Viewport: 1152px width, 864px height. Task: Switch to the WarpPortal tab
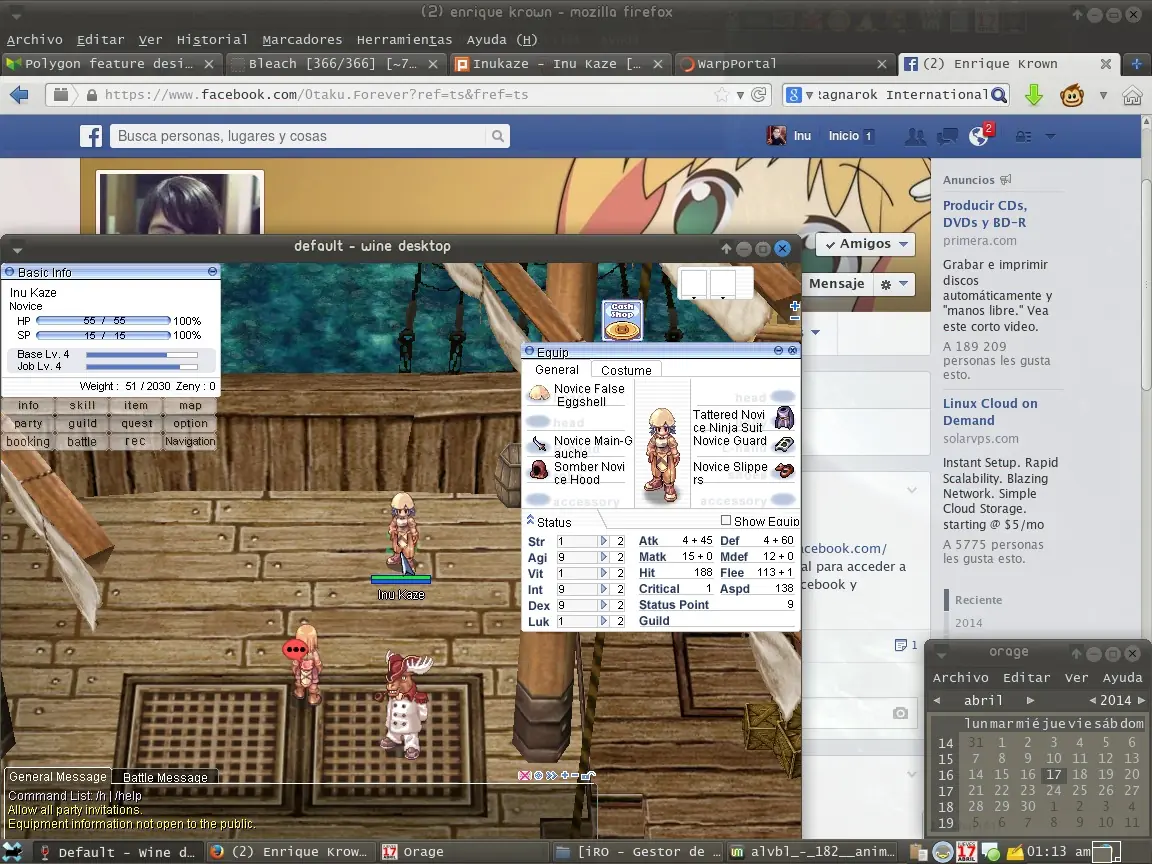[785, 64]
